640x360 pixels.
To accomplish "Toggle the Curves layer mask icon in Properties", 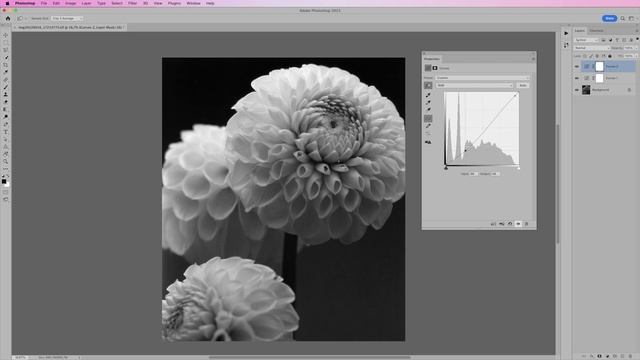I will (x=435, y=68).
